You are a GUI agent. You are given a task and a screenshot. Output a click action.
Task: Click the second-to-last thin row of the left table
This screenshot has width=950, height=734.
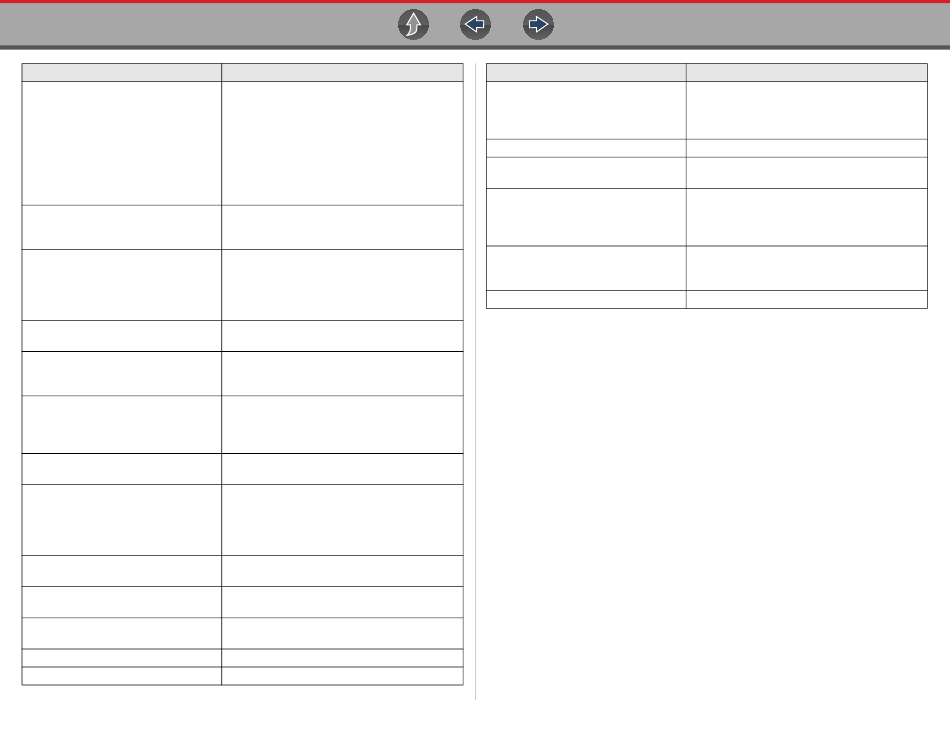pyautogui.click(x=242, y=658)
